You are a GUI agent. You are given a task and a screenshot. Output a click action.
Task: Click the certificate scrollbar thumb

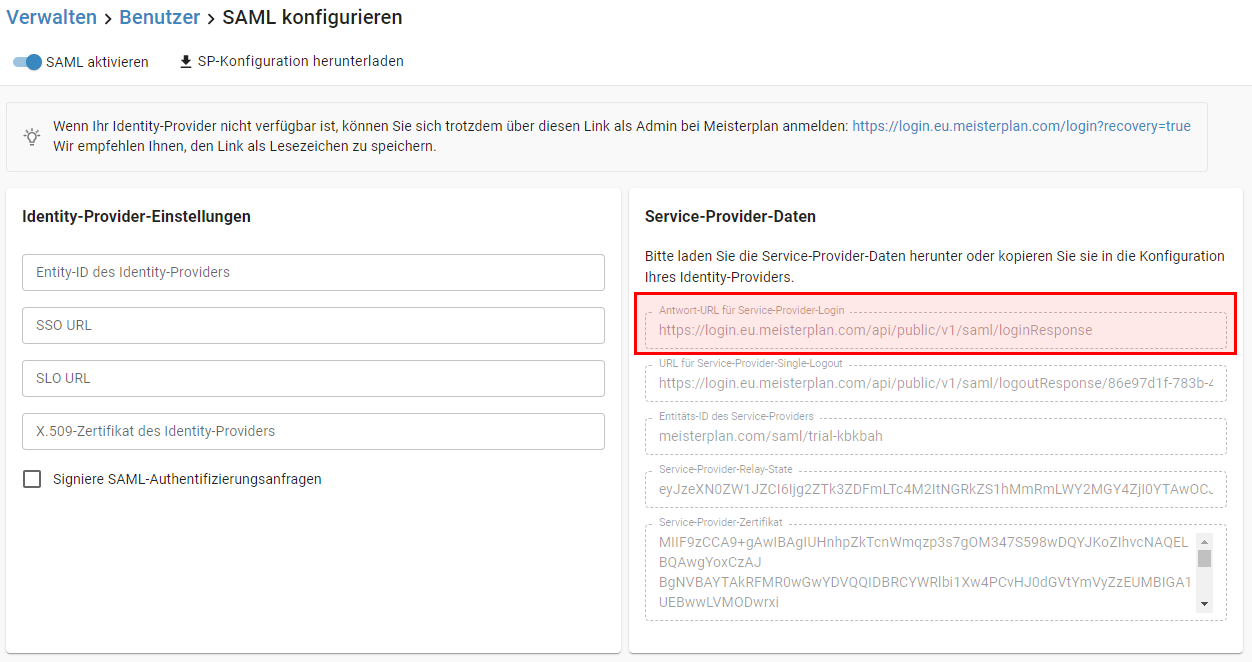(1204, 558)
